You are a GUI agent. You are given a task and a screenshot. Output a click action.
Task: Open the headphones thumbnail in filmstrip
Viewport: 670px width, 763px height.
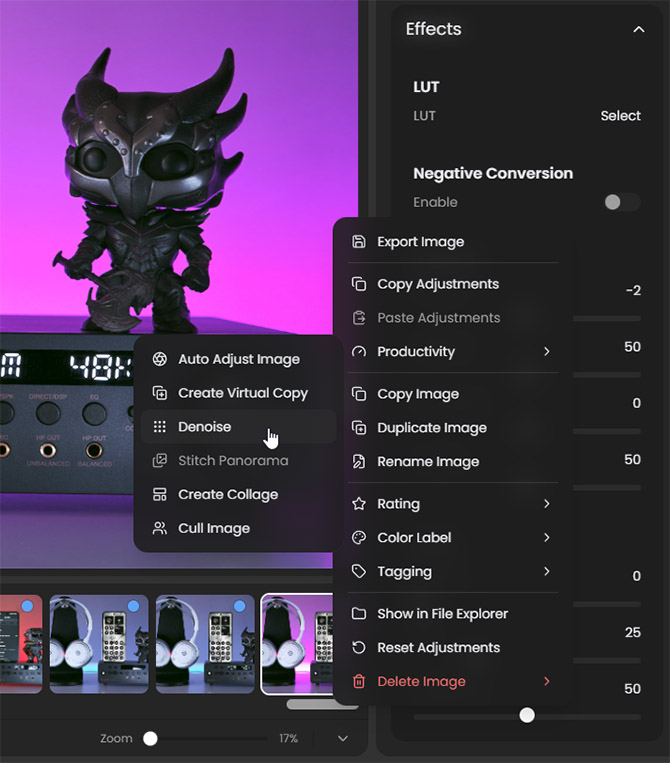tap(99, 643)
